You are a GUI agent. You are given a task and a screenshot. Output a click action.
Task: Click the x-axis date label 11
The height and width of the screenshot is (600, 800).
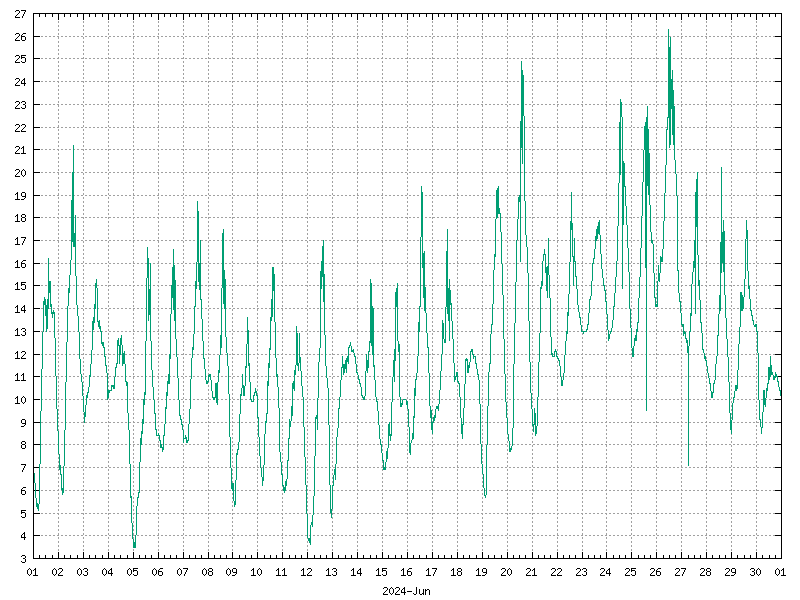[282, 572]
